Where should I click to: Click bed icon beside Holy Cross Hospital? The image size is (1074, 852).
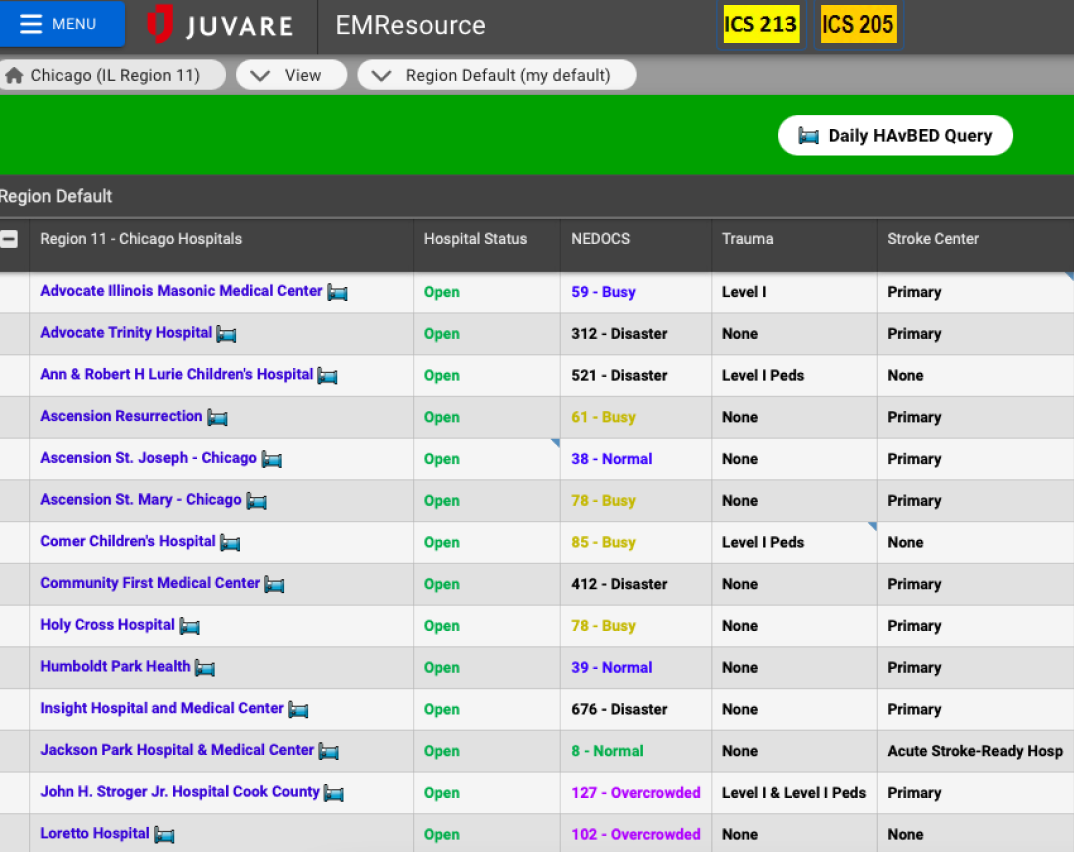click(189, 627)
